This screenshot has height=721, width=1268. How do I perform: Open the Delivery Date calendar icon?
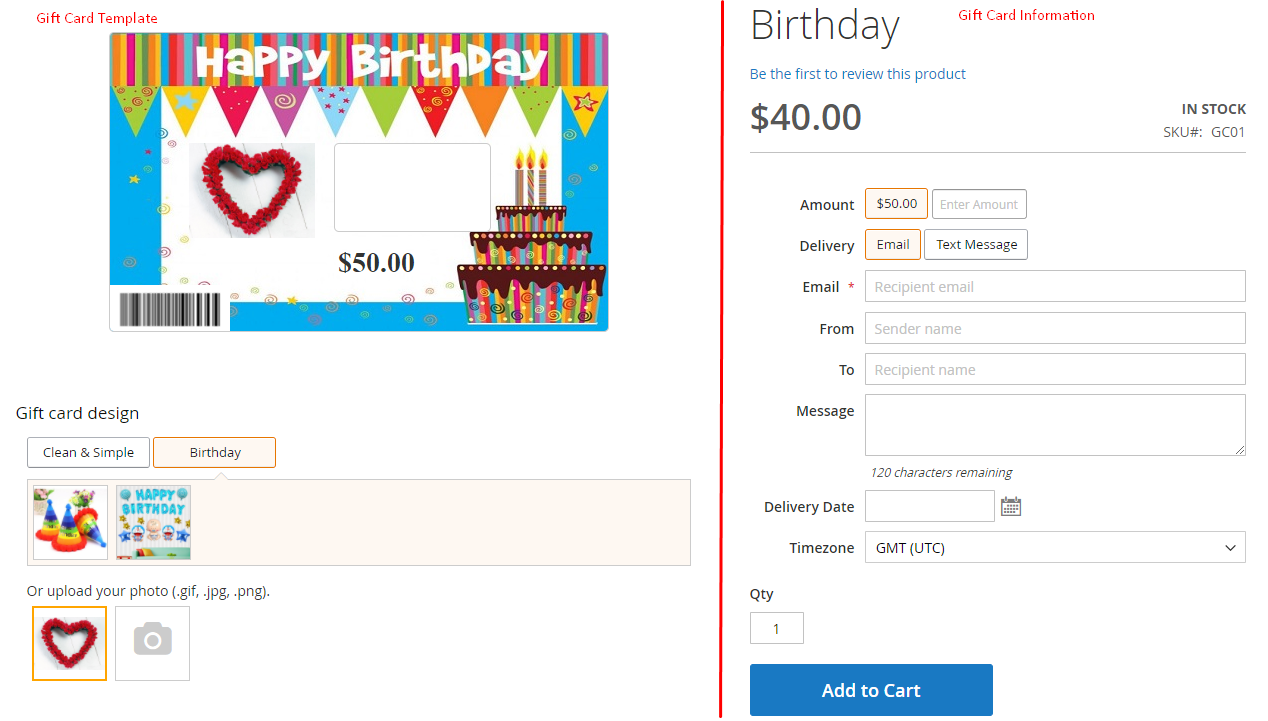pos(1011,507)
